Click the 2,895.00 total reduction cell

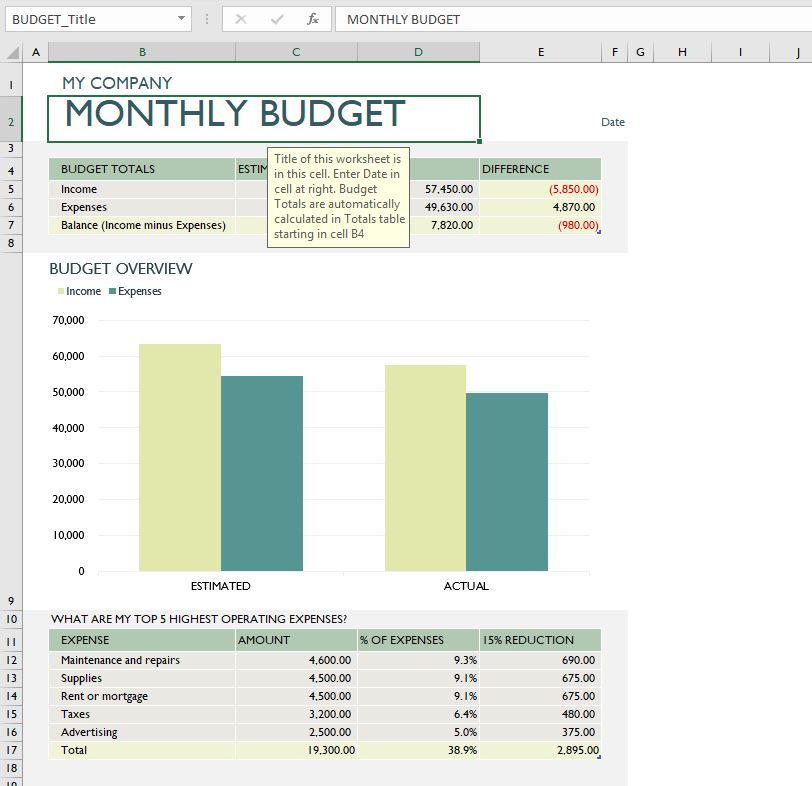pos(540,750)
